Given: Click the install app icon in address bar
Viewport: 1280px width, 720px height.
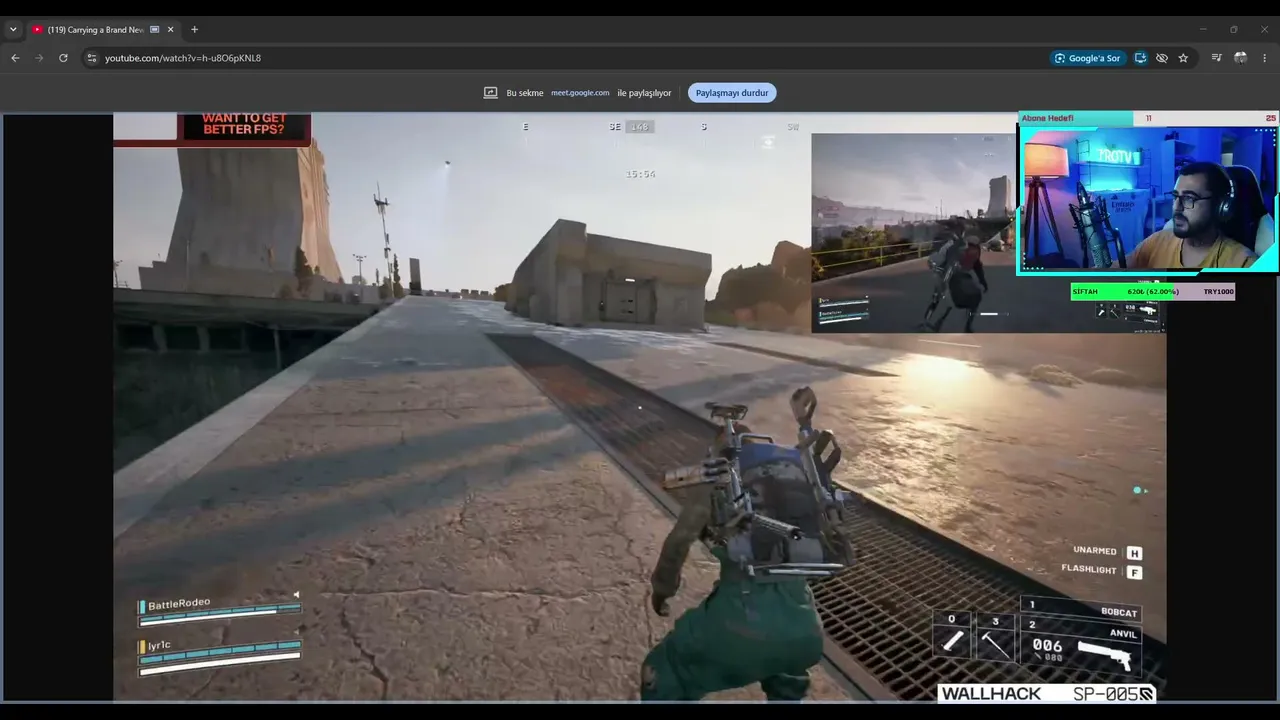Looking at the screenshot, I should tap(1140, 58).
